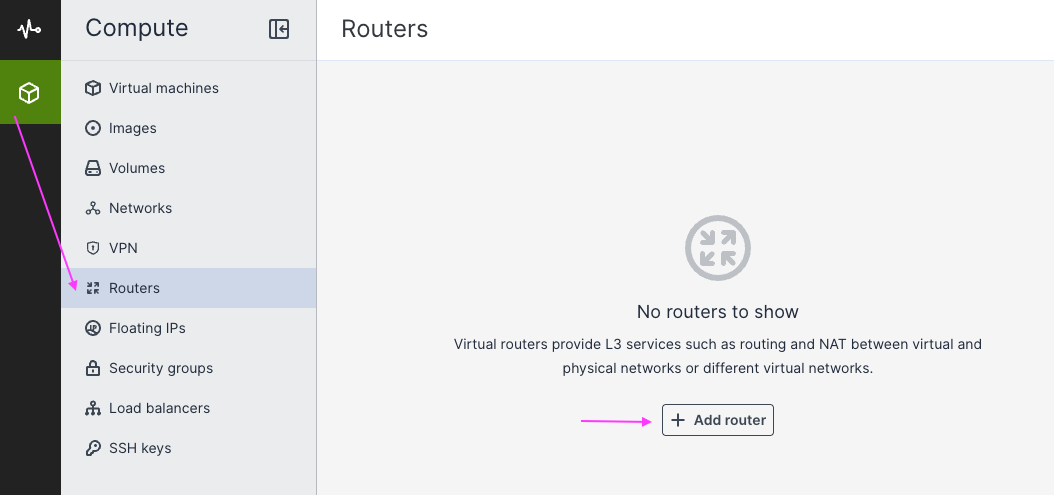Viewport: 1054px width, 495px height.
Task: Click the Volumes drive icon
Action: click(93, 168)
